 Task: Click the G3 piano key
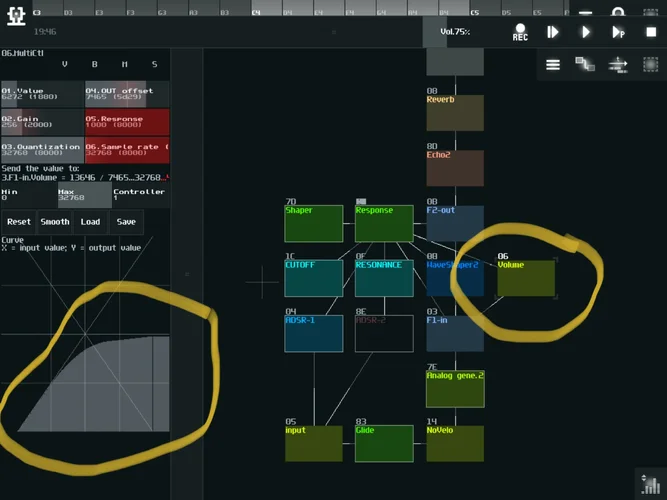tap(173, 8)
